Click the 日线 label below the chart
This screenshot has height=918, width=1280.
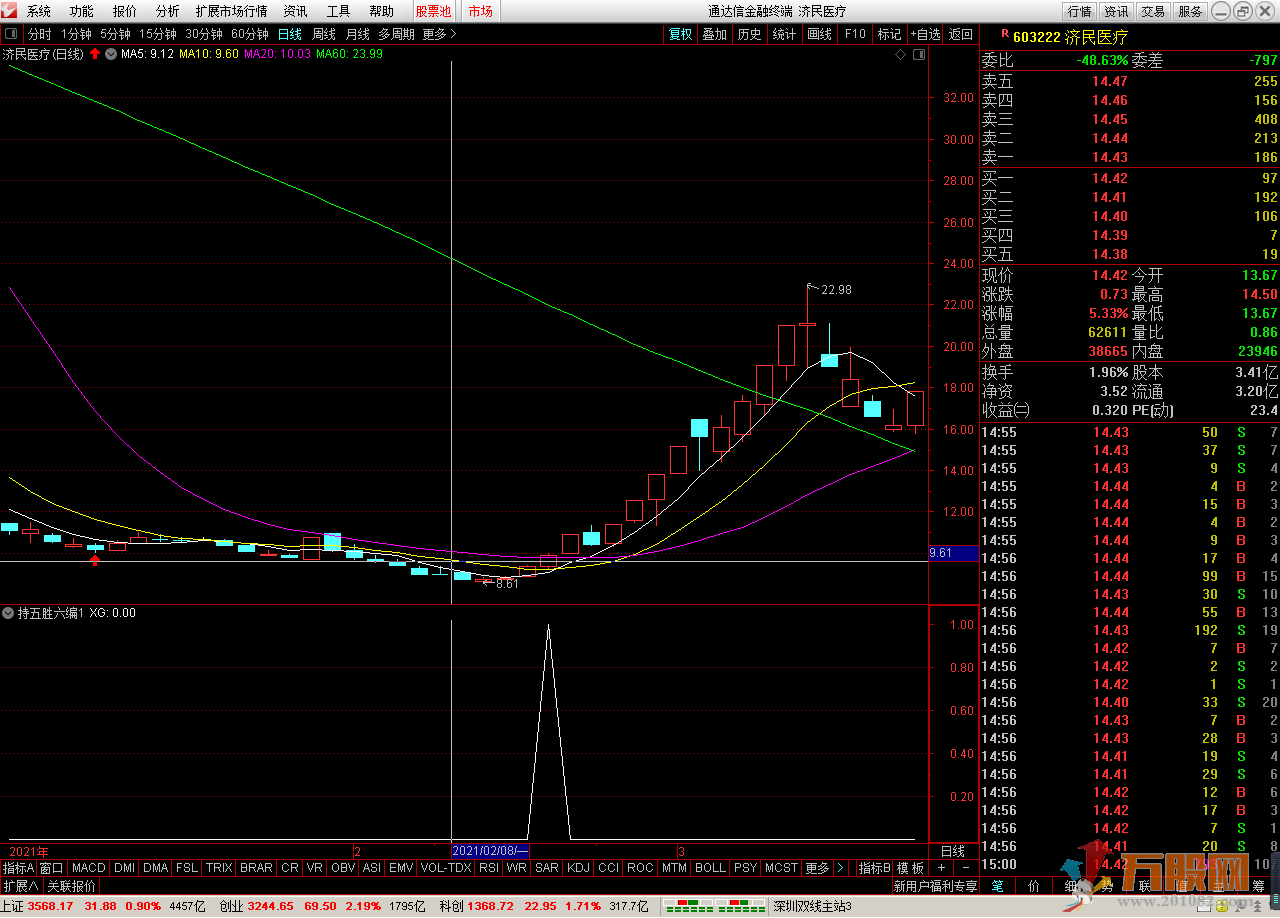tap(953, 851)
